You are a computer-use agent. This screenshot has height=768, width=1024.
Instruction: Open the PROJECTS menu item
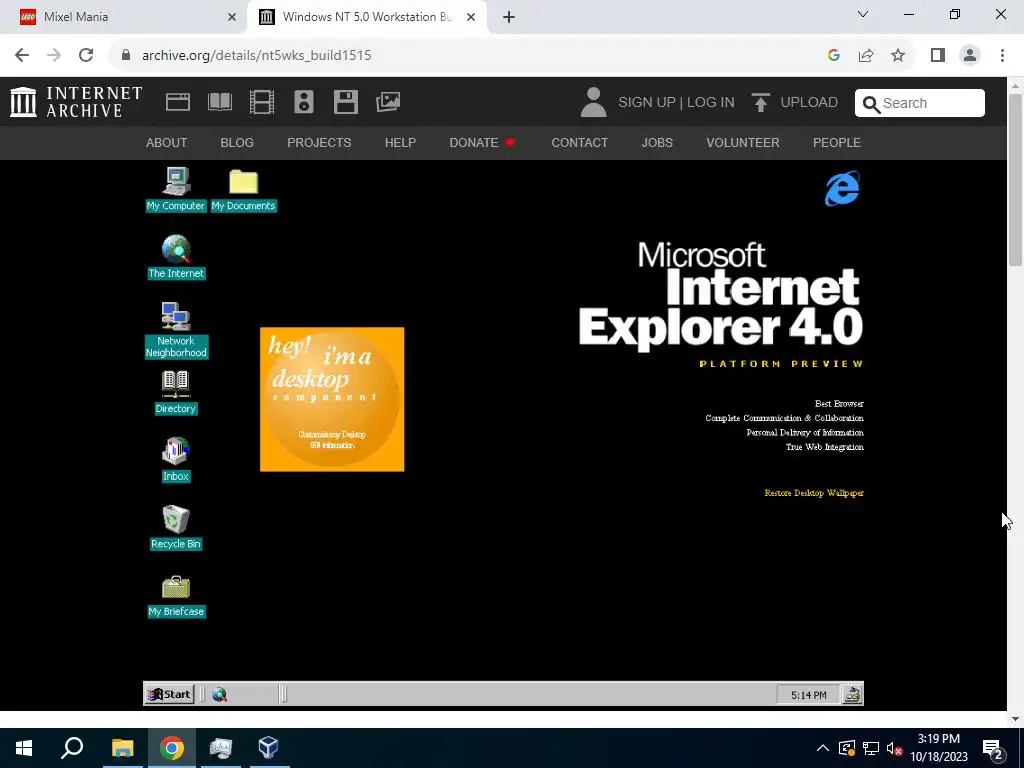pyautogui.click(x=319, y=142)
